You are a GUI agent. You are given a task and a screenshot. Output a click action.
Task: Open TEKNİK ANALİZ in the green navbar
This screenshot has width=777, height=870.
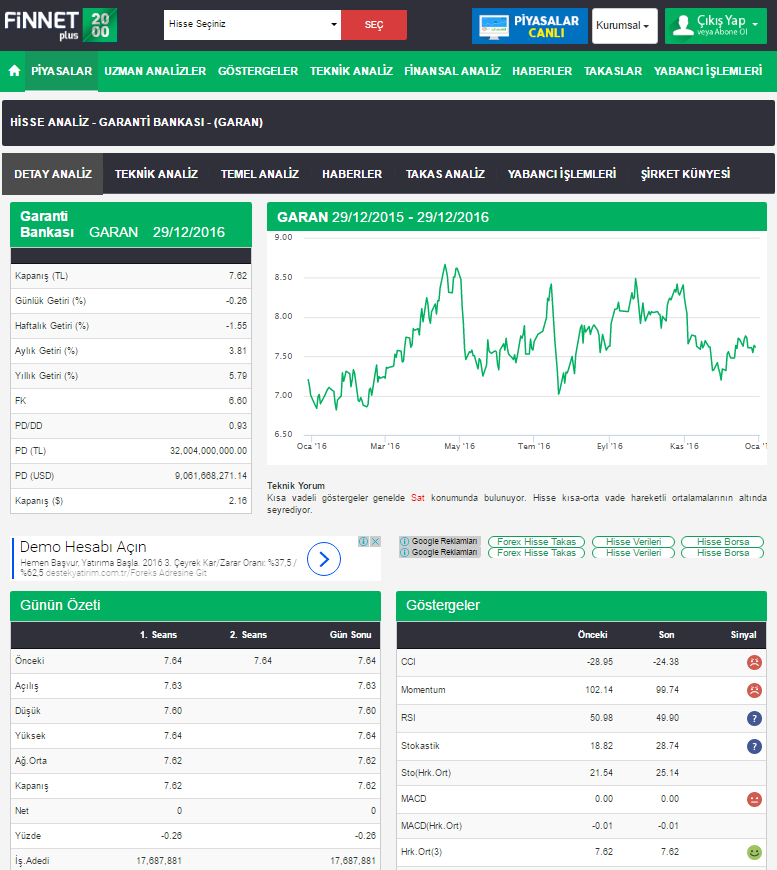[351, 71]
